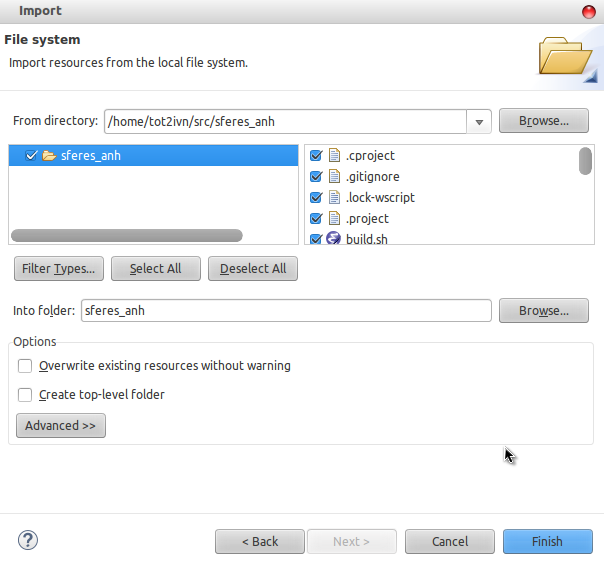Click the .gitignore file icon
Viewport: 604px width, 565px height.
pyautogui.click(x=334, y=177)
